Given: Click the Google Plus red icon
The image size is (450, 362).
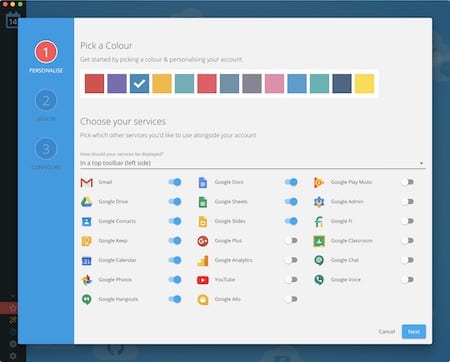Looking at the screenshot, I should click(x=203, y=241).
